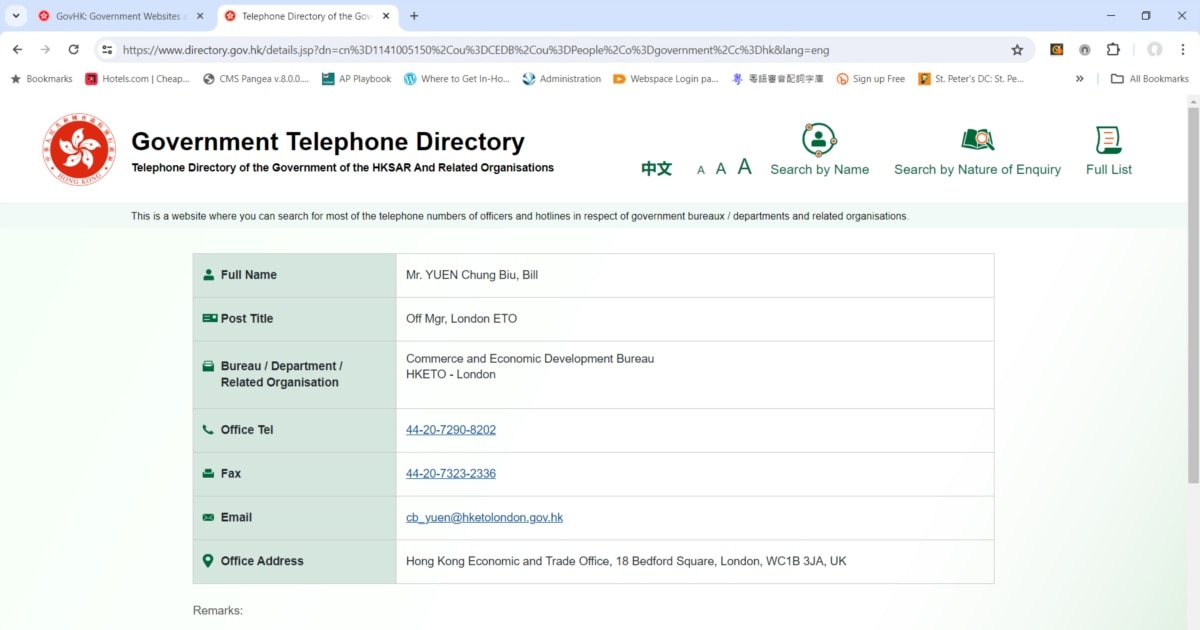The image size is (1200, 630).
Task: Open the Chrome extensions puzzle icon
Action: tap(1113, 50)
